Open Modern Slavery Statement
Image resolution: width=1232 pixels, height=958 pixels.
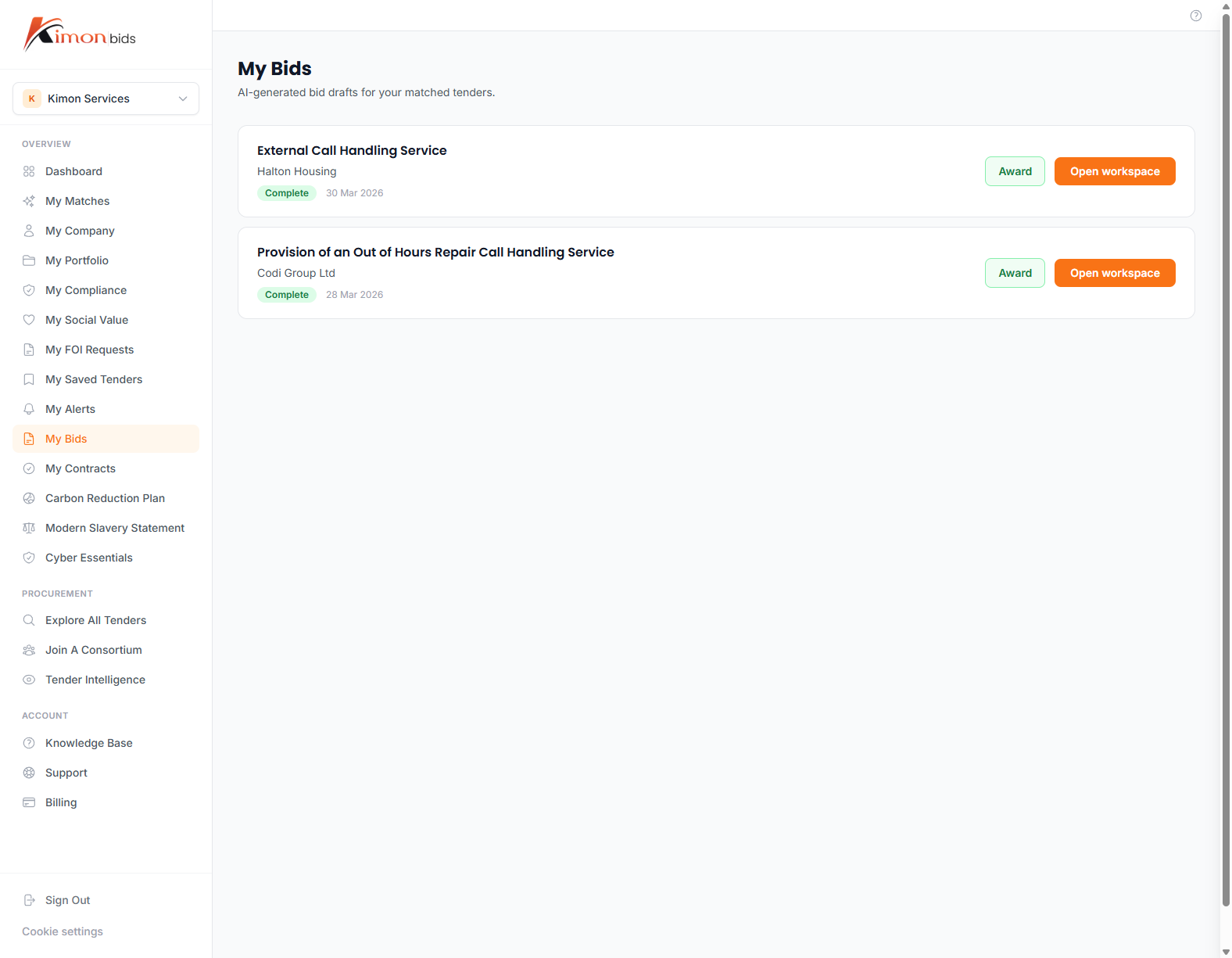coord(106,528)
